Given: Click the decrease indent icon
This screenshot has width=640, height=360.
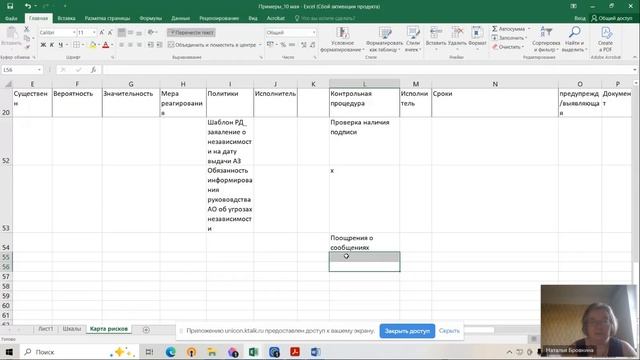Looking at the screenshot, I should (x=151, y=45).
